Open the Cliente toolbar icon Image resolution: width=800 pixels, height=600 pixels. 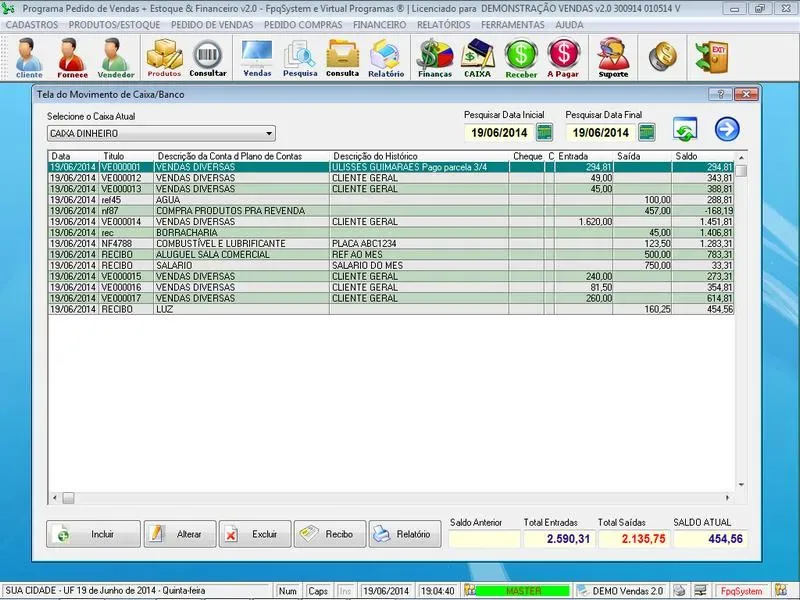point(29,57)
